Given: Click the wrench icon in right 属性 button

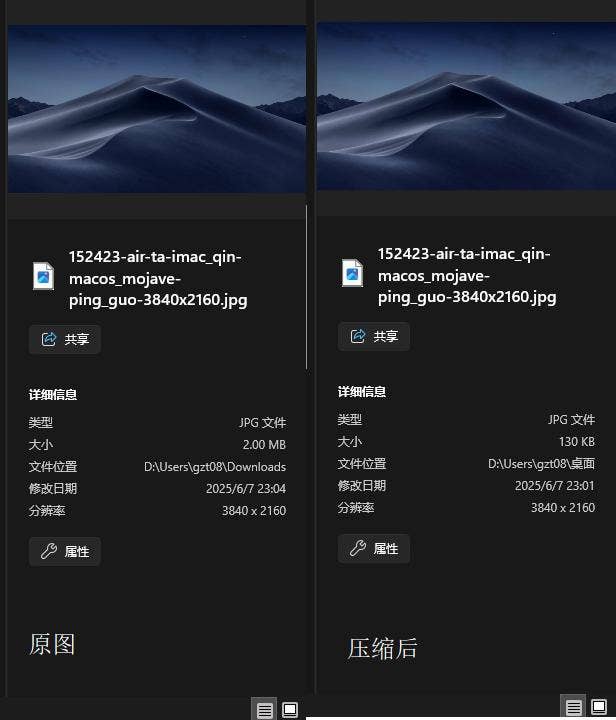Looking at the screenshot, I should click(358, 548).
